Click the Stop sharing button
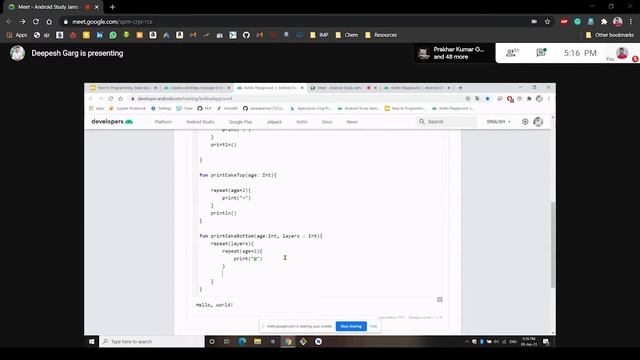The height and width of the screenshot is (360, 640). coord(351,326)
